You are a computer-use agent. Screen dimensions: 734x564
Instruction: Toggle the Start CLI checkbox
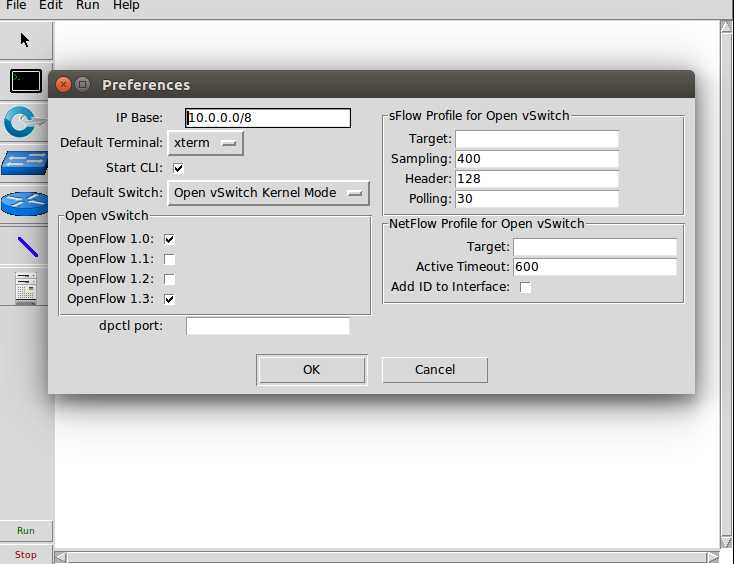tap(178, 168)
